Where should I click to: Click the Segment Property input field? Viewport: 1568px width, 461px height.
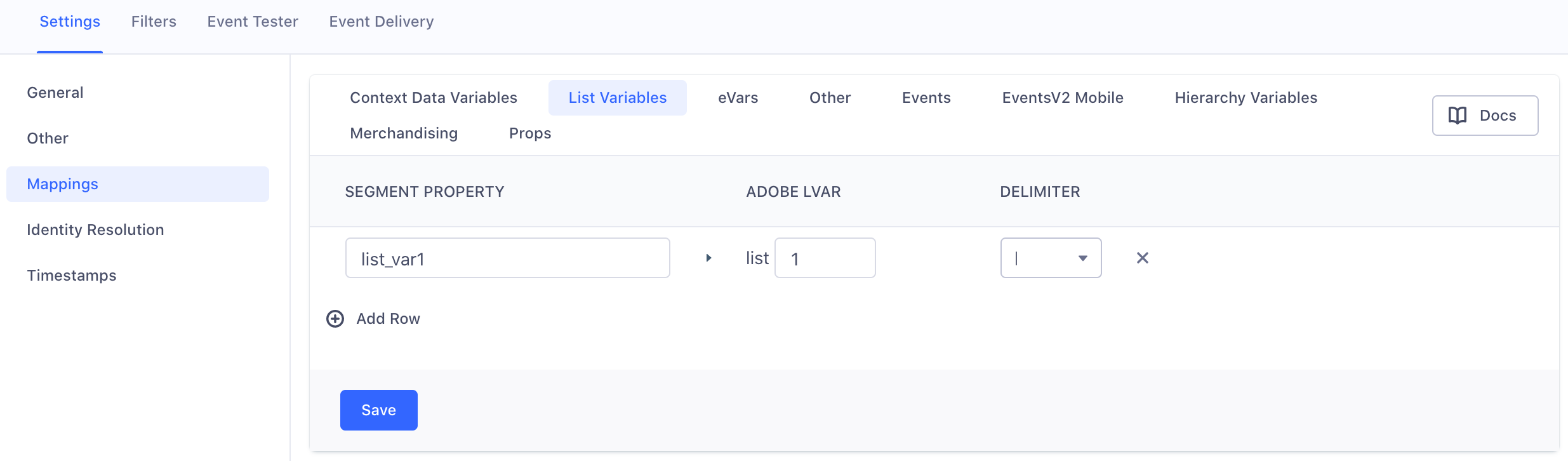coord(507,258)
